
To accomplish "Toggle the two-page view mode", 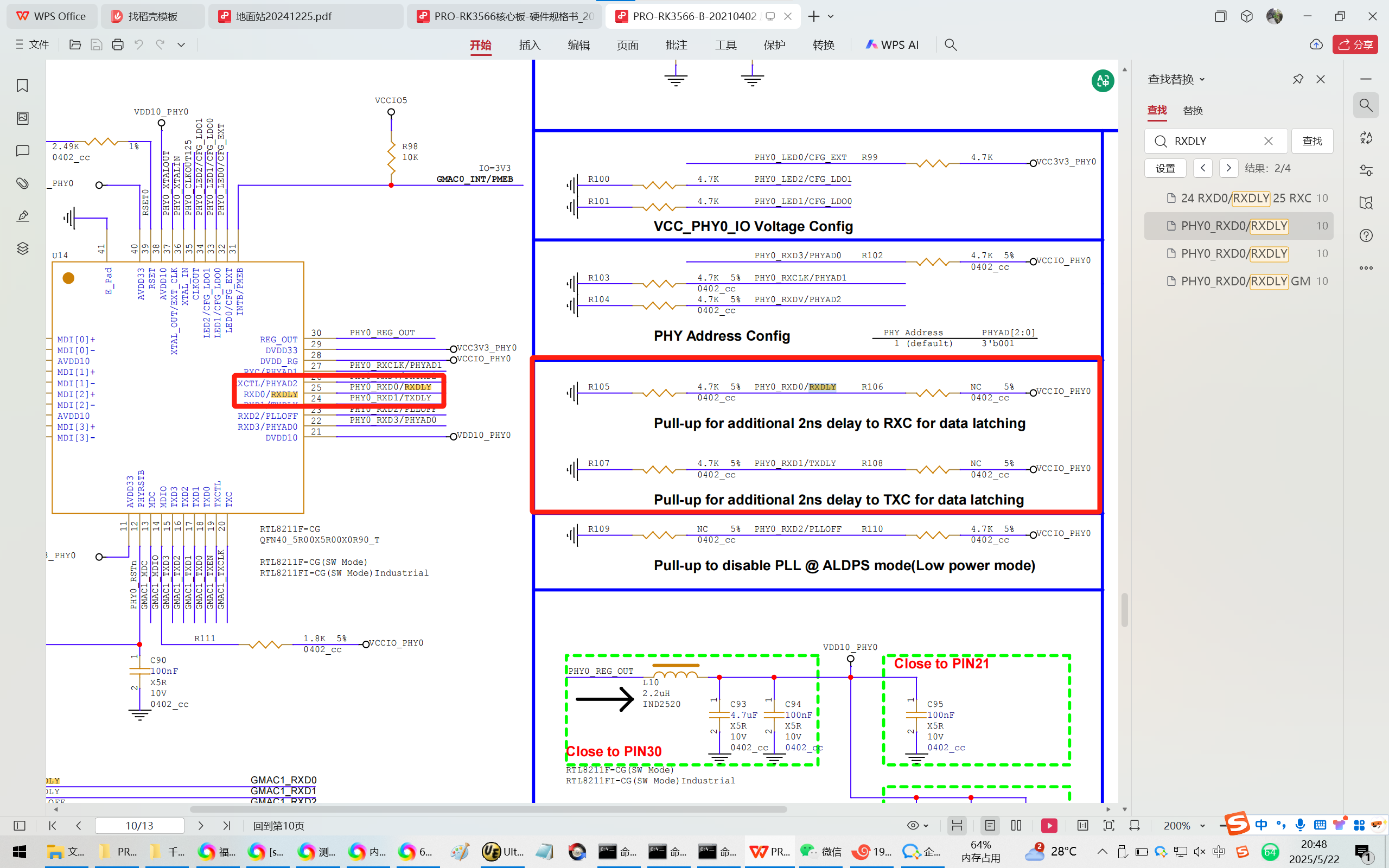I will [1016, 826].
